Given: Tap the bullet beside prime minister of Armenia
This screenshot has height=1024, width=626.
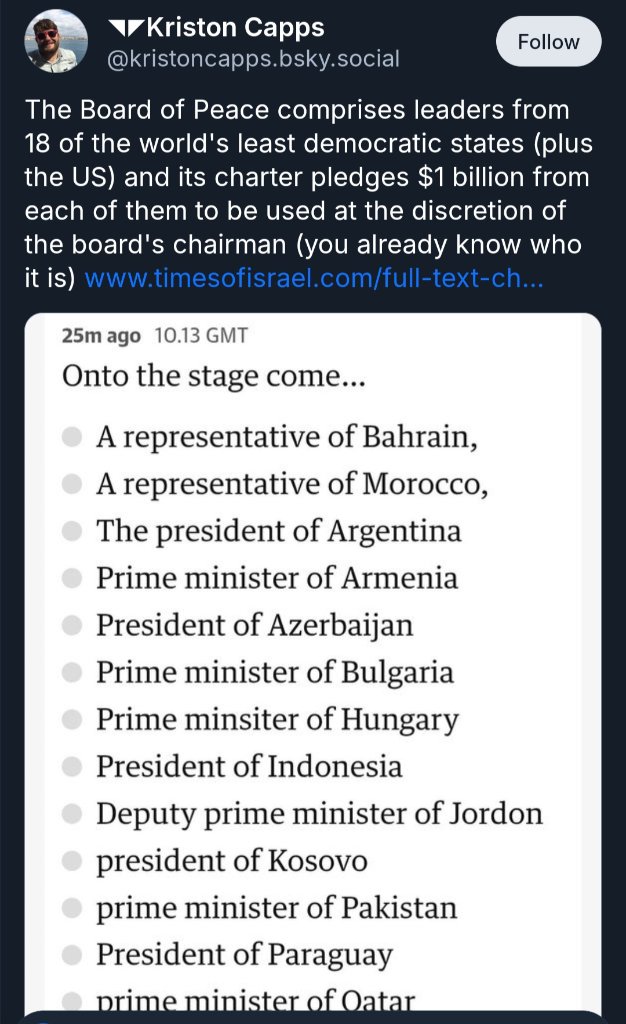Looking at the screenshot, I should (71, 578).
